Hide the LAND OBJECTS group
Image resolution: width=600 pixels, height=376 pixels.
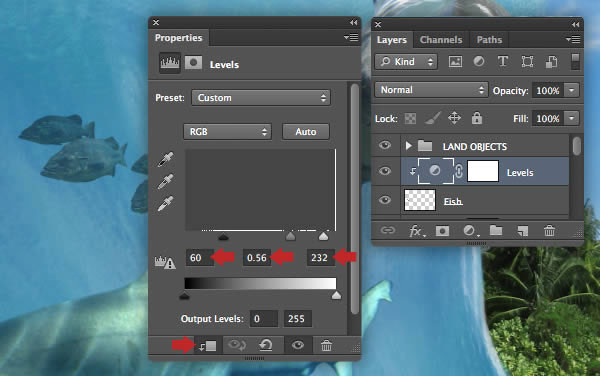pyautogui.click(x=385, y=145)
